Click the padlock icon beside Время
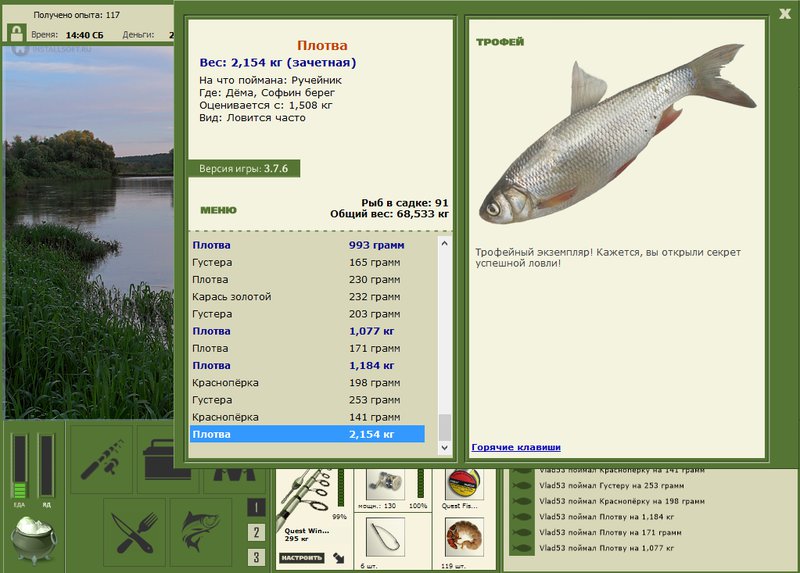The height and width of the screenshot is (573, 800). pyautogui.click(x=17, y=34)
